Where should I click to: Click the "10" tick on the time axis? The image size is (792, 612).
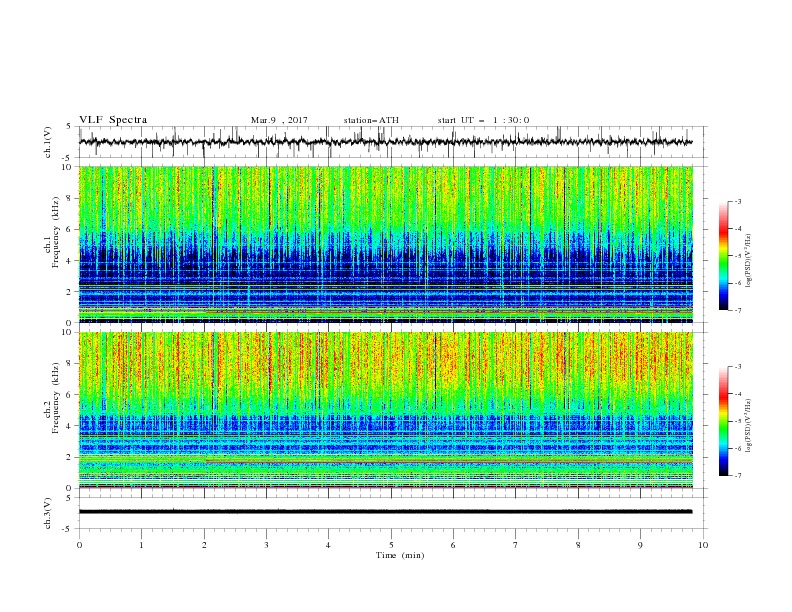pos(703,545)
